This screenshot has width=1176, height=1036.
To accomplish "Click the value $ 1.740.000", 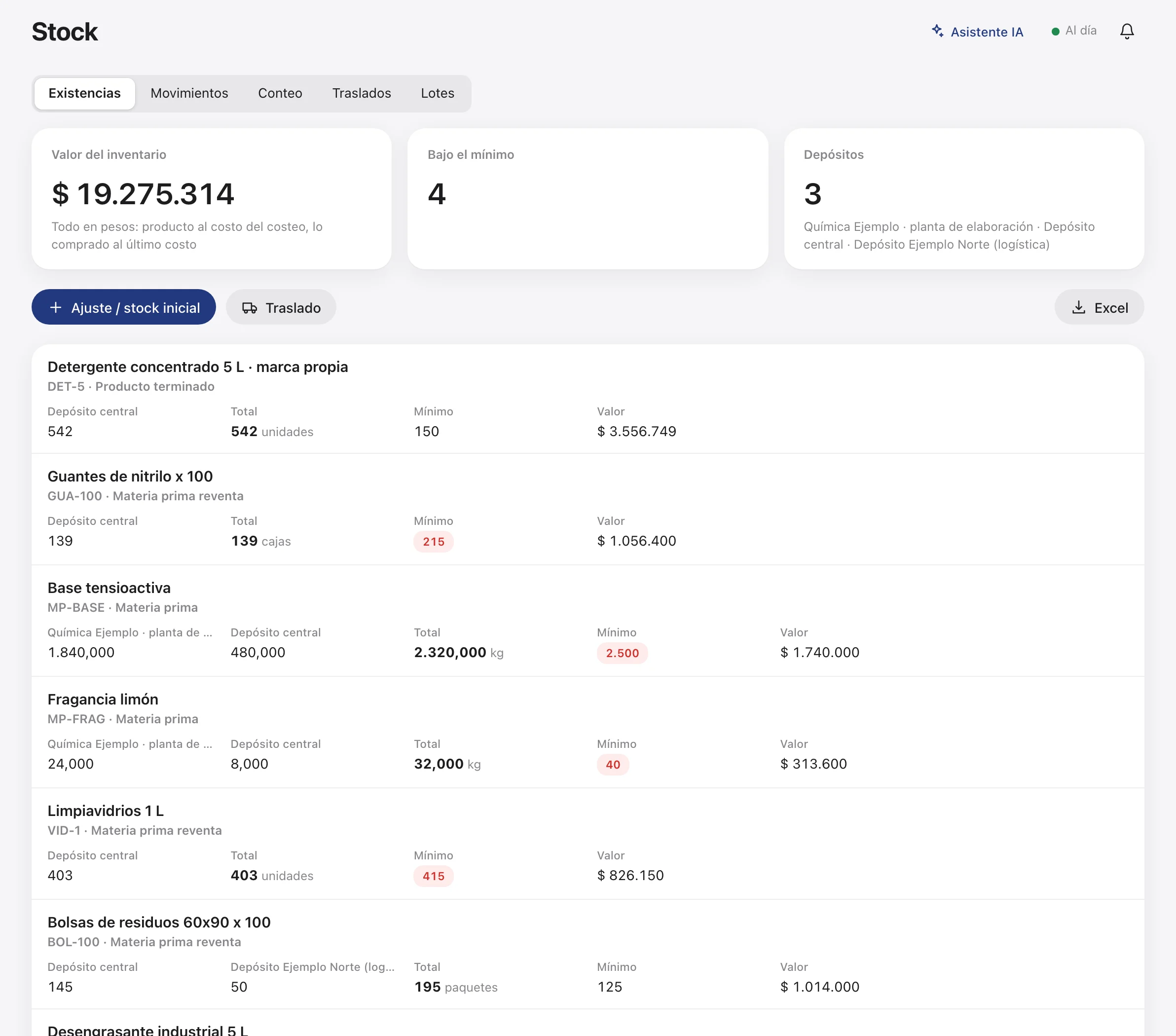I will coord(819,653).
